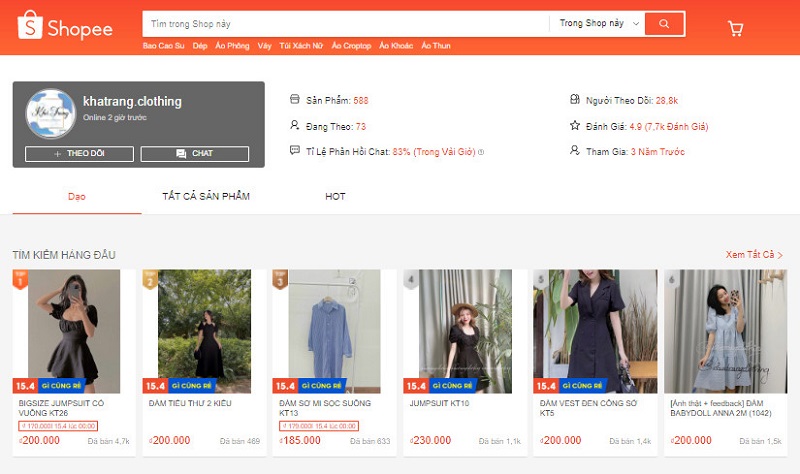Screen dimensions: 800x474
Task: Click the Áo Croptop suggested keyword
Action: pos(350,46)
